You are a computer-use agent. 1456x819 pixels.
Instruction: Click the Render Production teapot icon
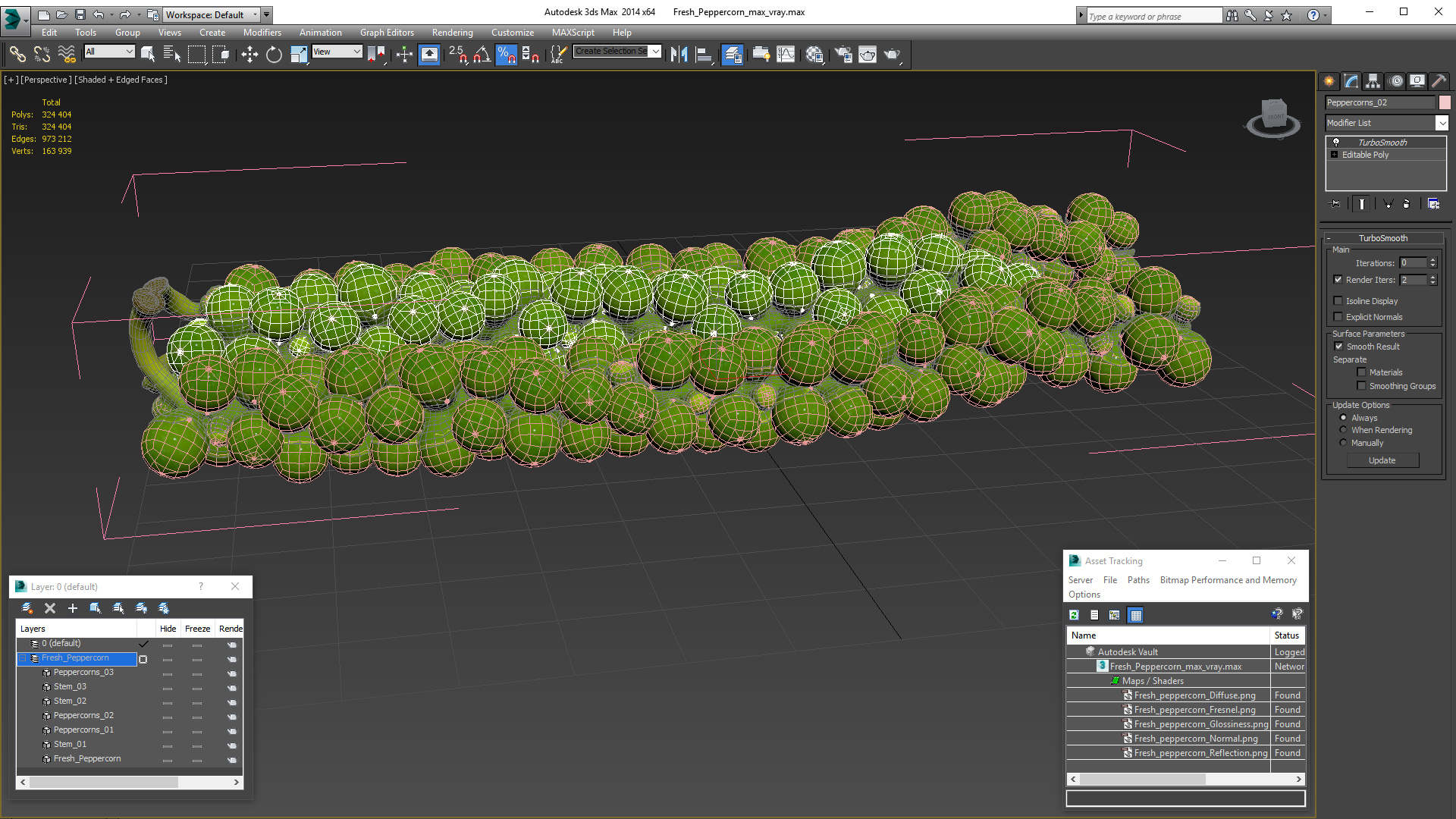tap(892, 54)
